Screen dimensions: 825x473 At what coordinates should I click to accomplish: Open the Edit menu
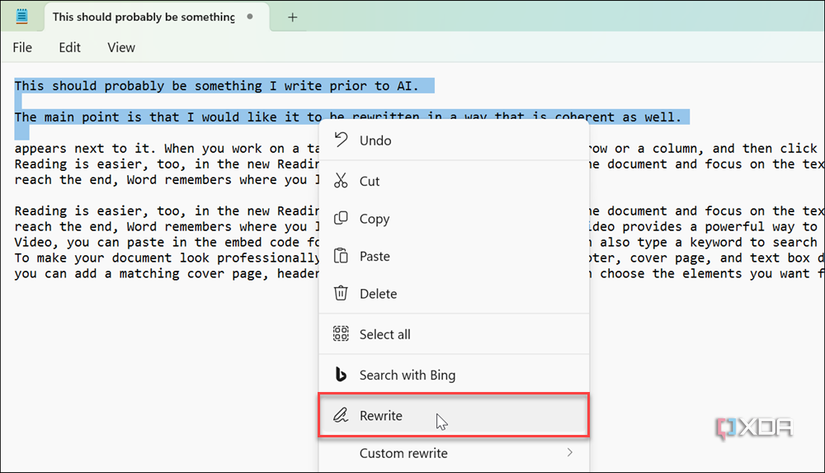point(69,47)
